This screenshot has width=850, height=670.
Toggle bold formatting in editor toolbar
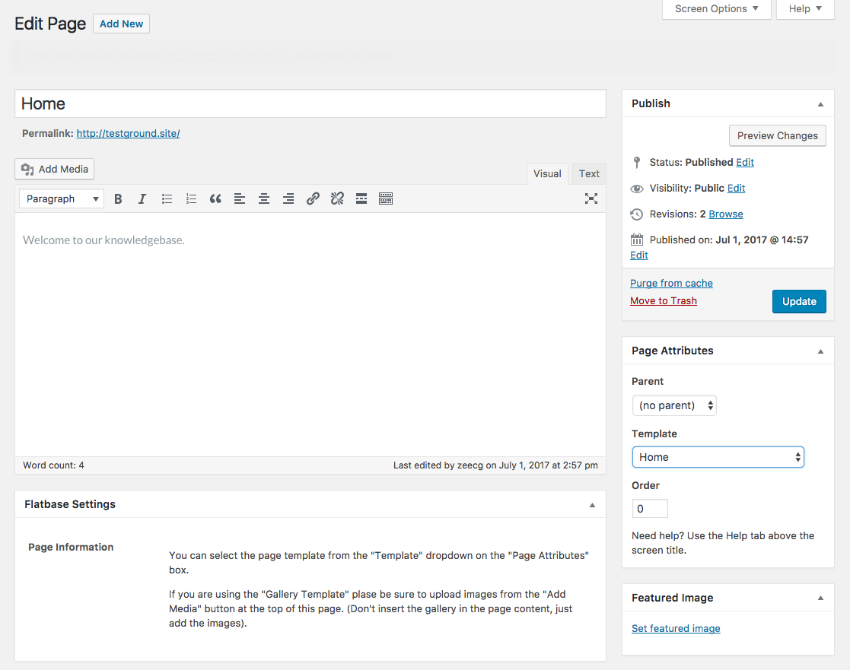[118, 199]
